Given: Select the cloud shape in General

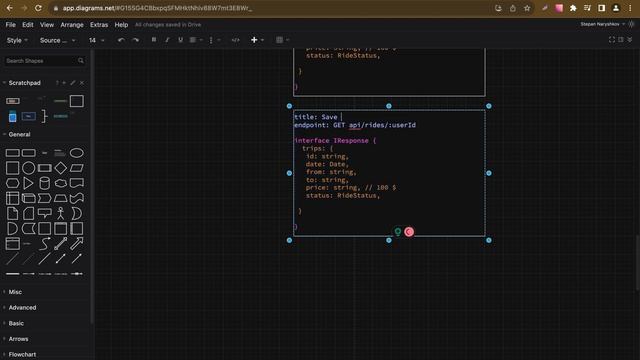Looking at the screenshot, I should click(60, 183).
